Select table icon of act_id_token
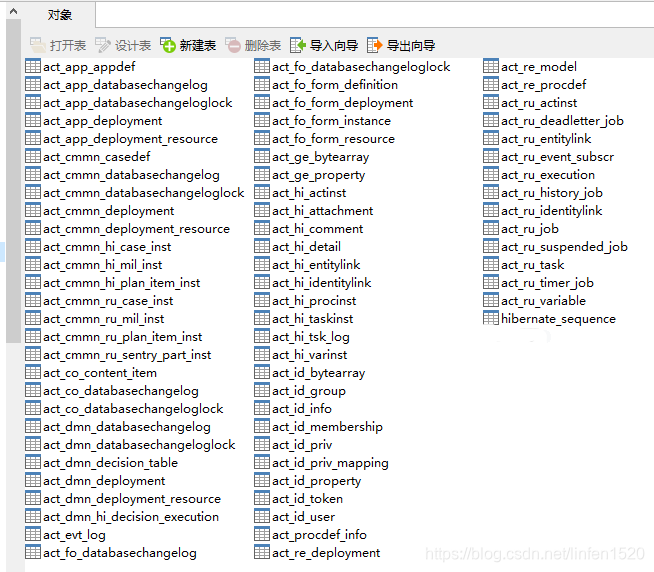 (262, 499)
